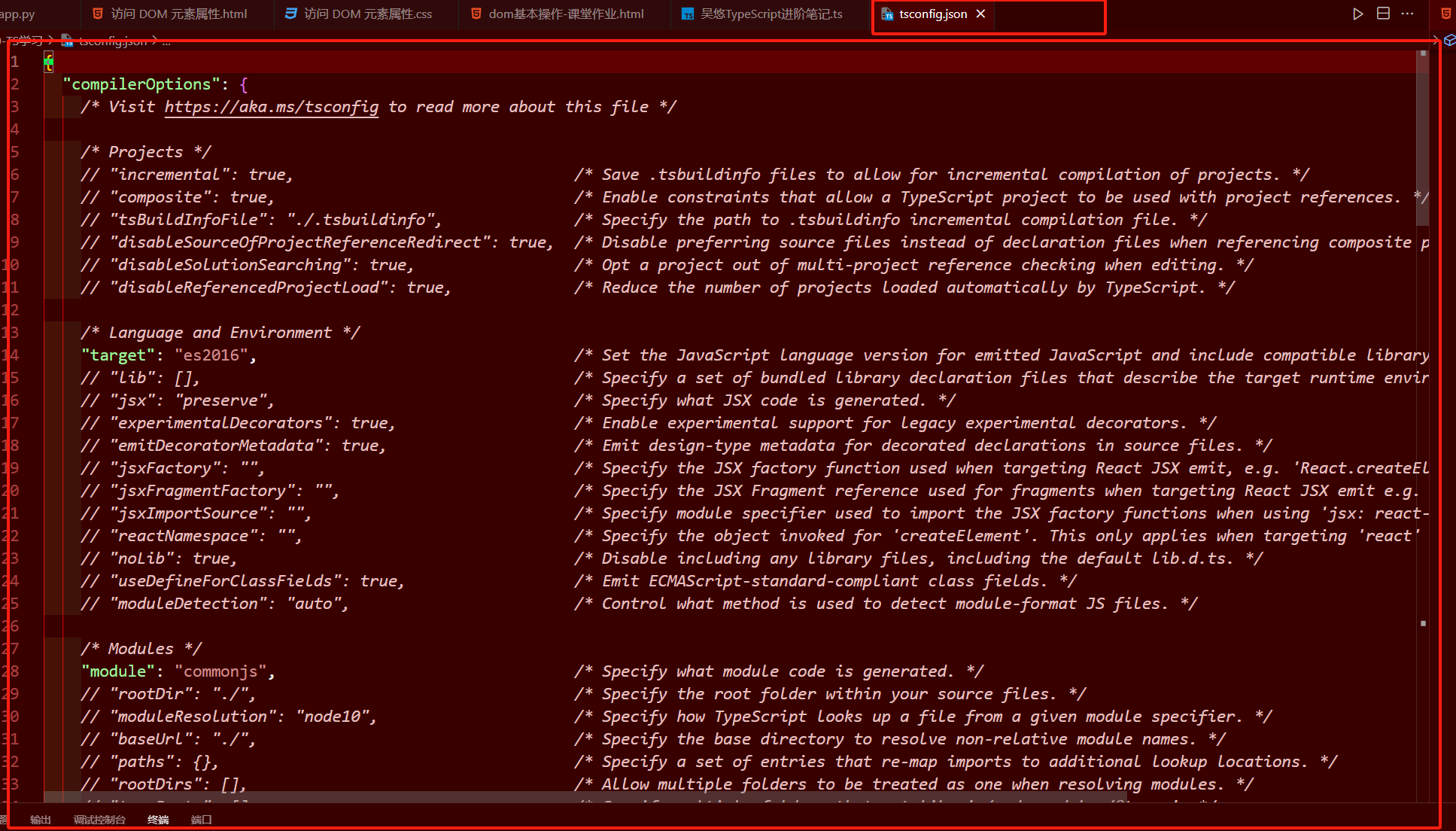The width and height of the screenshot is (1456, 831).
Task: Click the 'Specify what module code is generated' comment
Action: 779,671
